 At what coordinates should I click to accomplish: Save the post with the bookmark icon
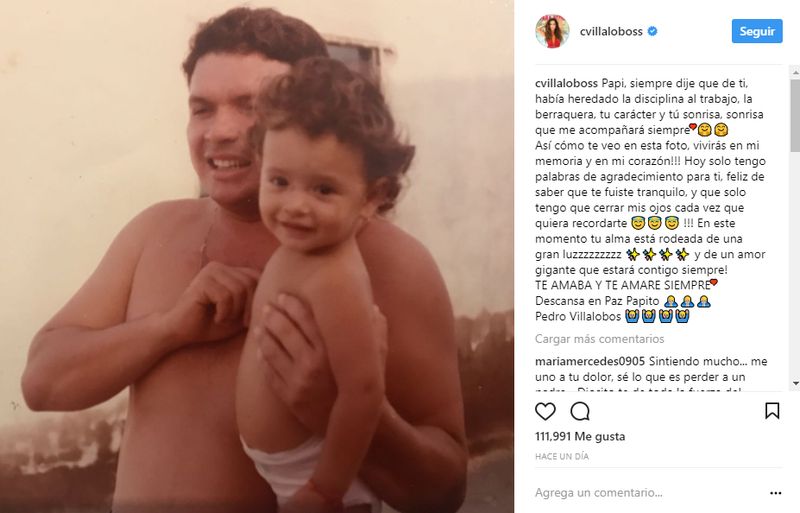tap(772, 411)
